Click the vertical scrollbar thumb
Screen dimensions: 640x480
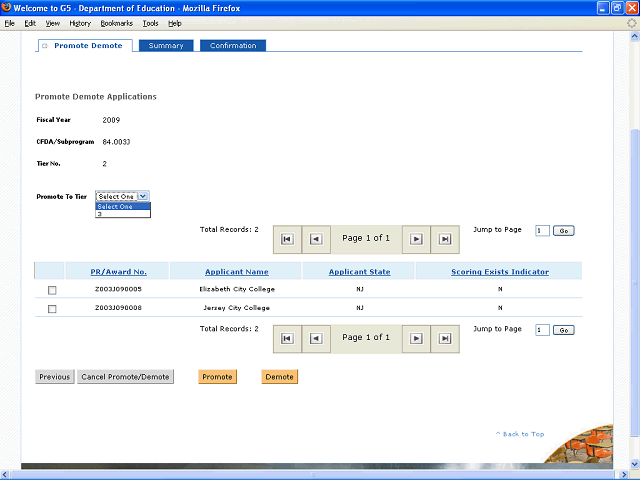coord(634,282)
